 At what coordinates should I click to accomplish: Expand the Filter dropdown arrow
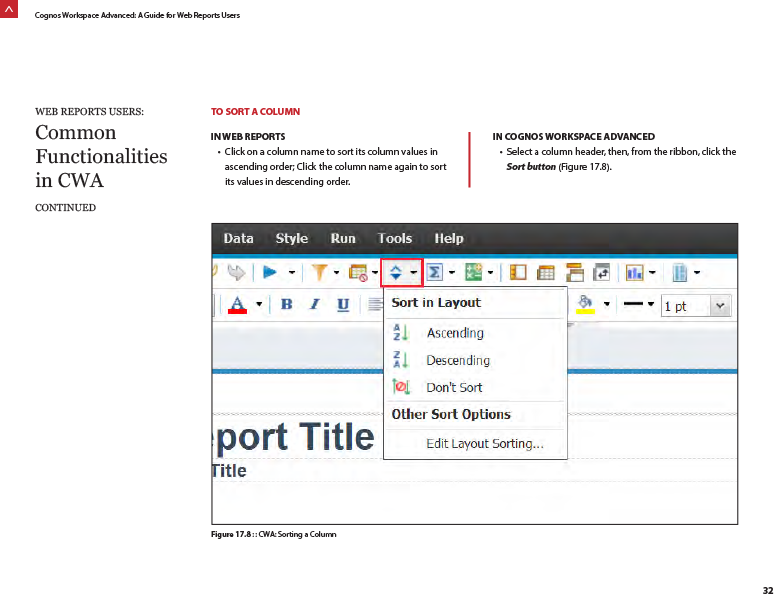(337, 273)
